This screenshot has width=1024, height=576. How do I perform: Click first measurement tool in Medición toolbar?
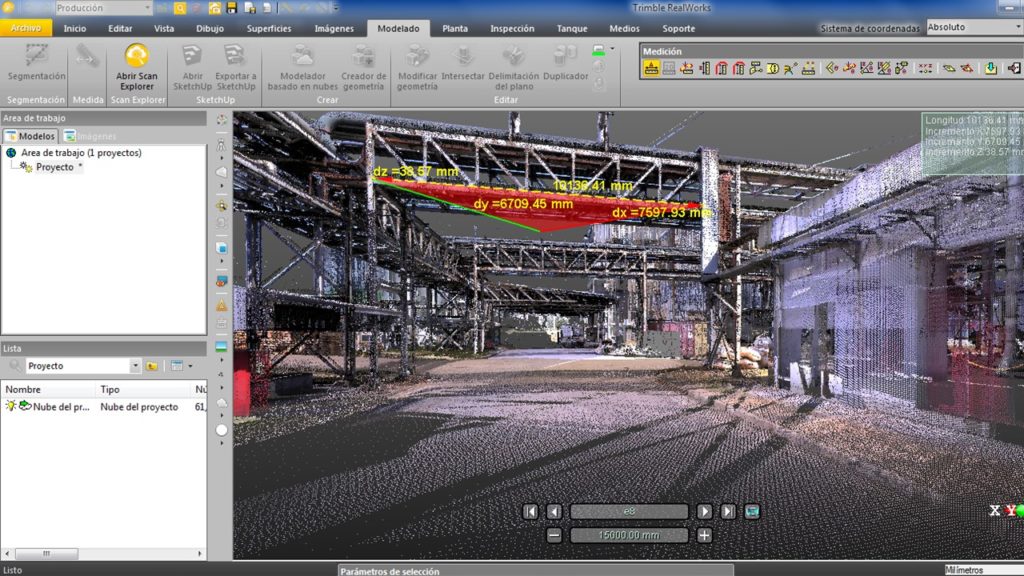(x=651, y=68)
